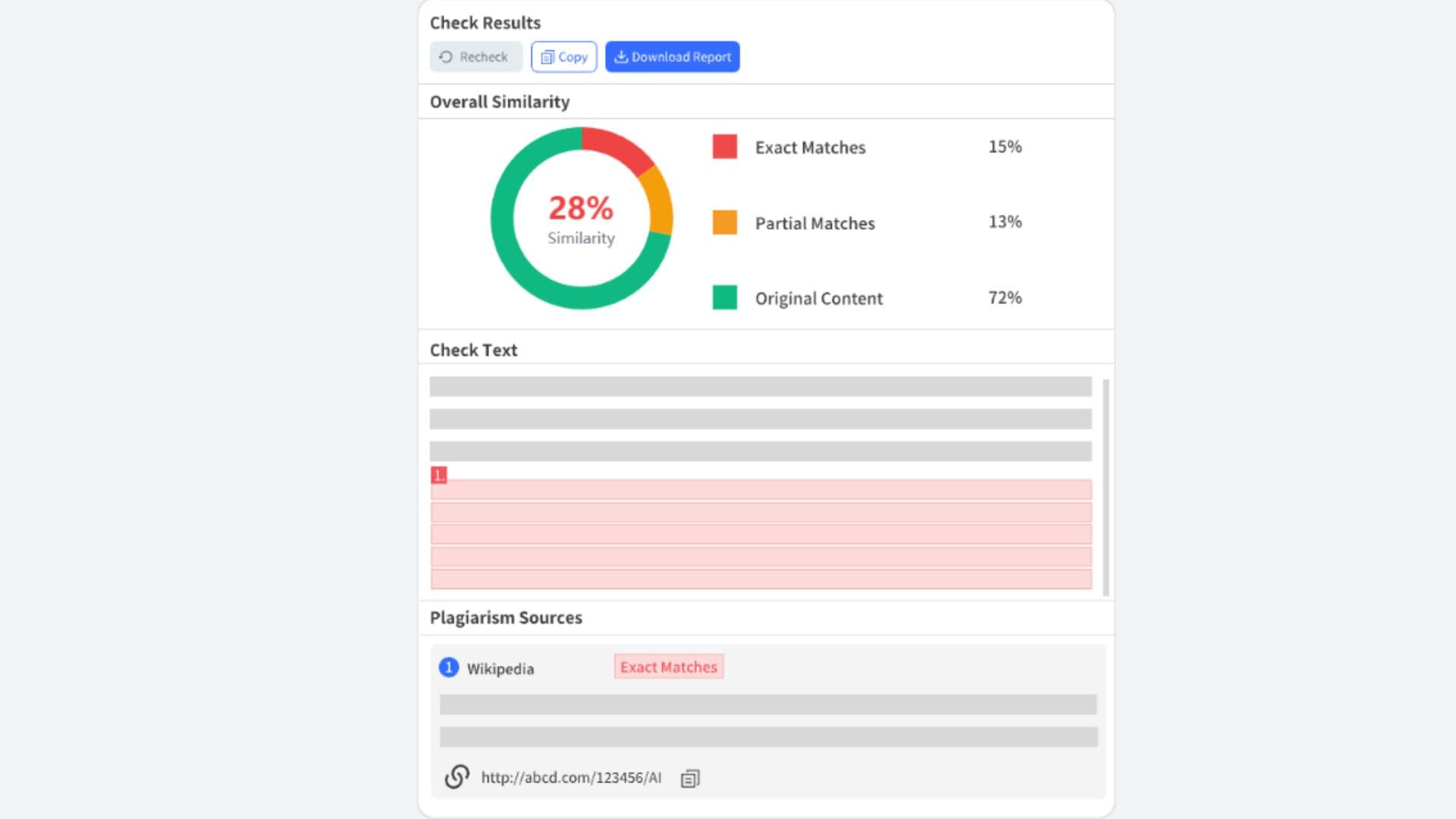Click the Copy button in Check Results

[x=563, y=57]
